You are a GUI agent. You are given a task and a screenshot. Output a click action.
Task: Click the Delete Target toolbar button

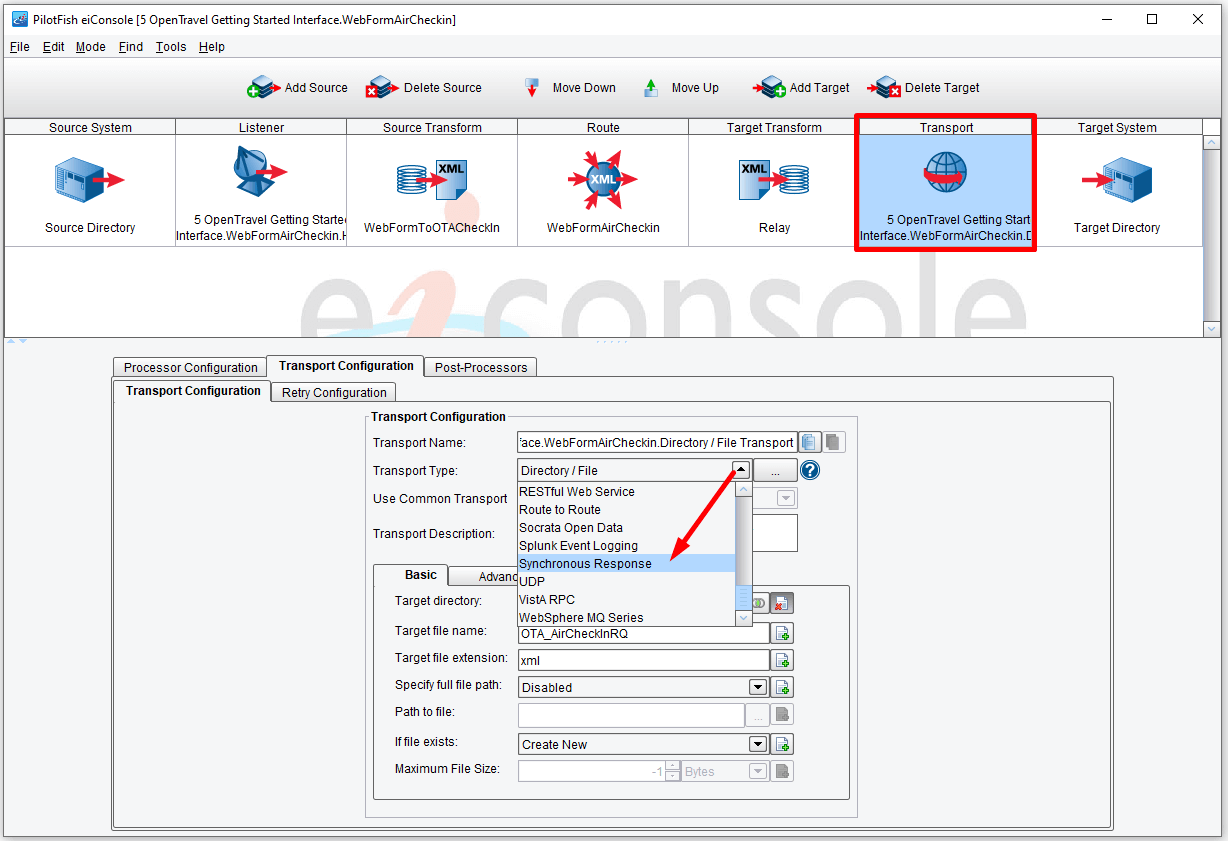(x=924, y=88)
